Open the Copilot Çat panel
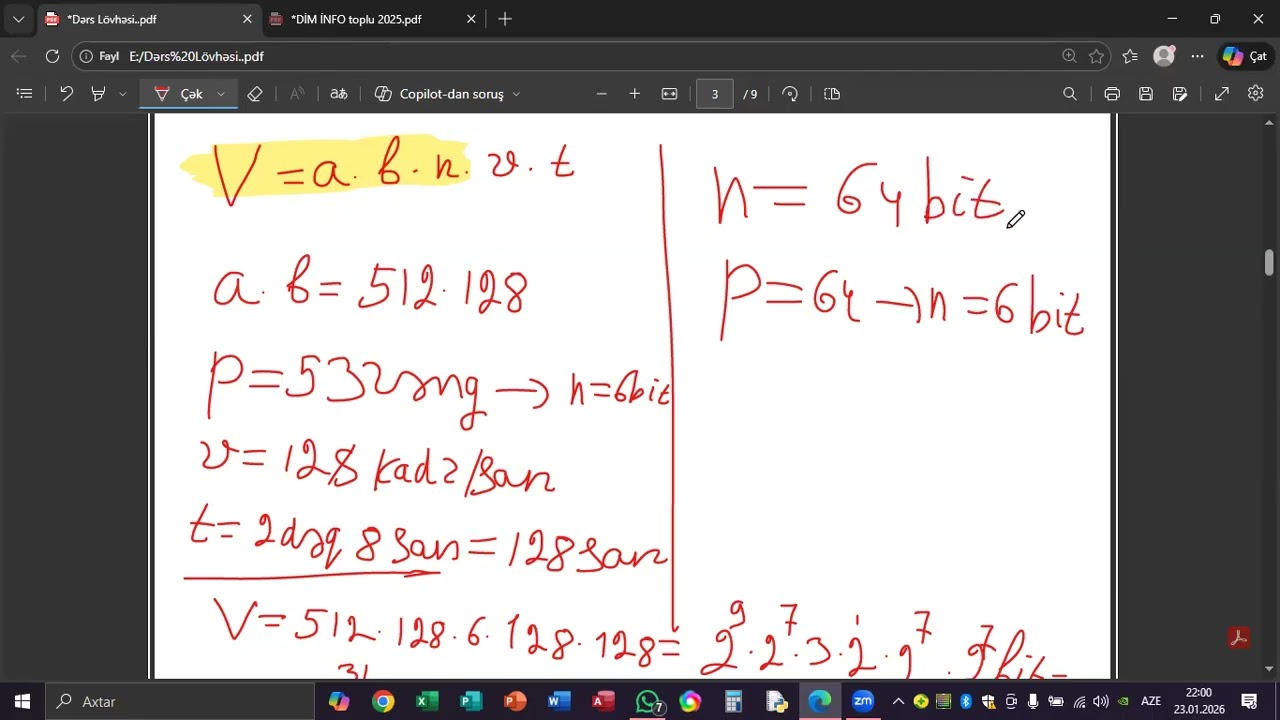 point(1246,56)
